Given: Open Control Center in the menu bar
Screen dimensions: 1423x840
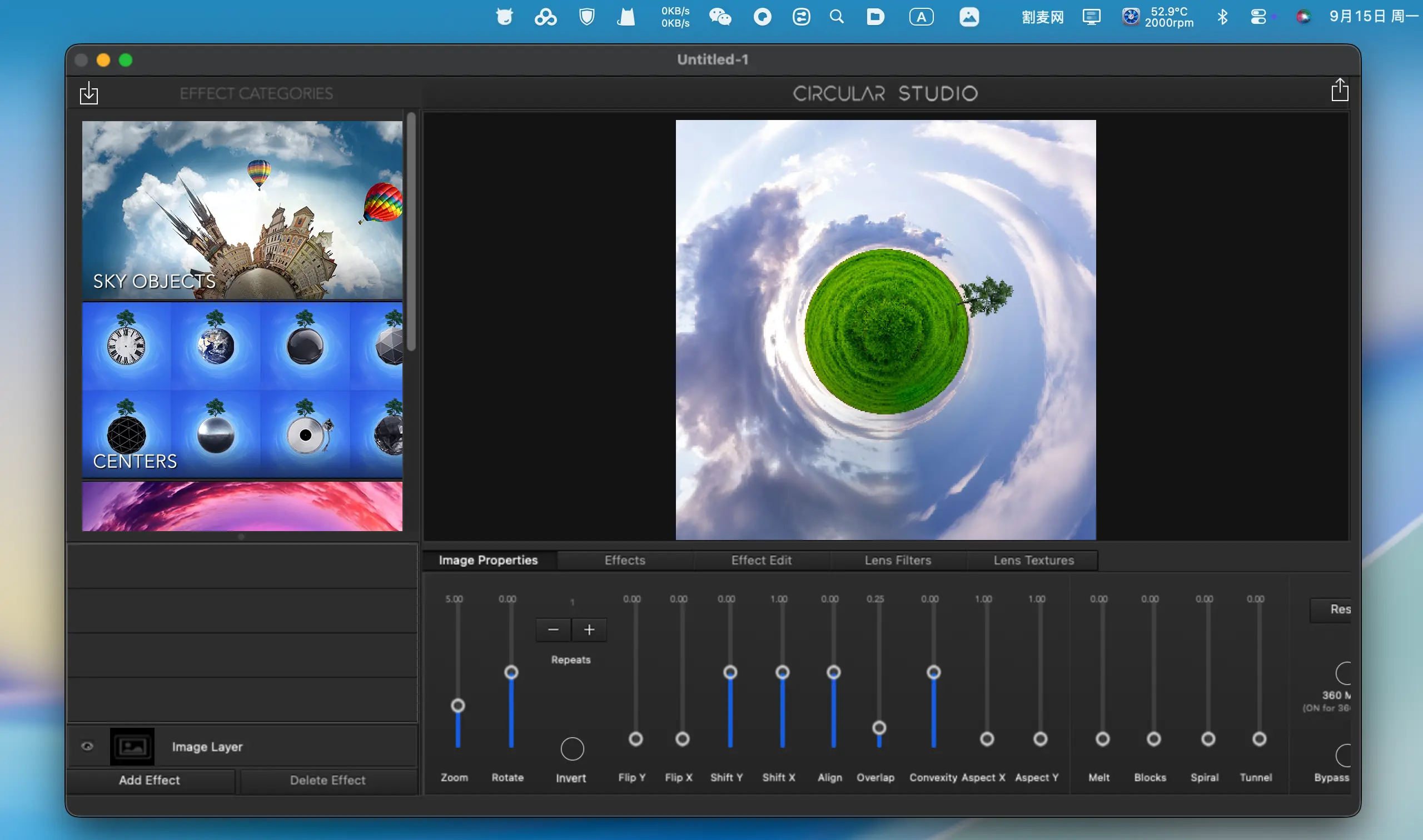Looking at the screenshot, I should tap(1258, 17).
